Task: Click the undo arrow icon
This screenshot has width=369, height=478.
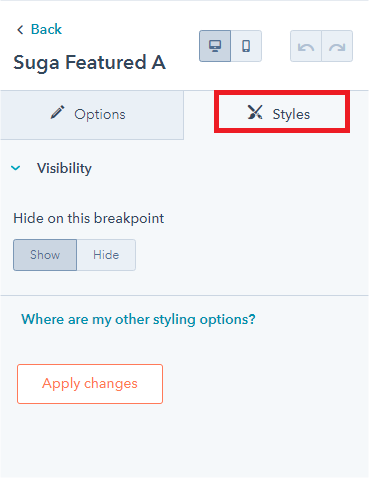Action: [306, 47]
